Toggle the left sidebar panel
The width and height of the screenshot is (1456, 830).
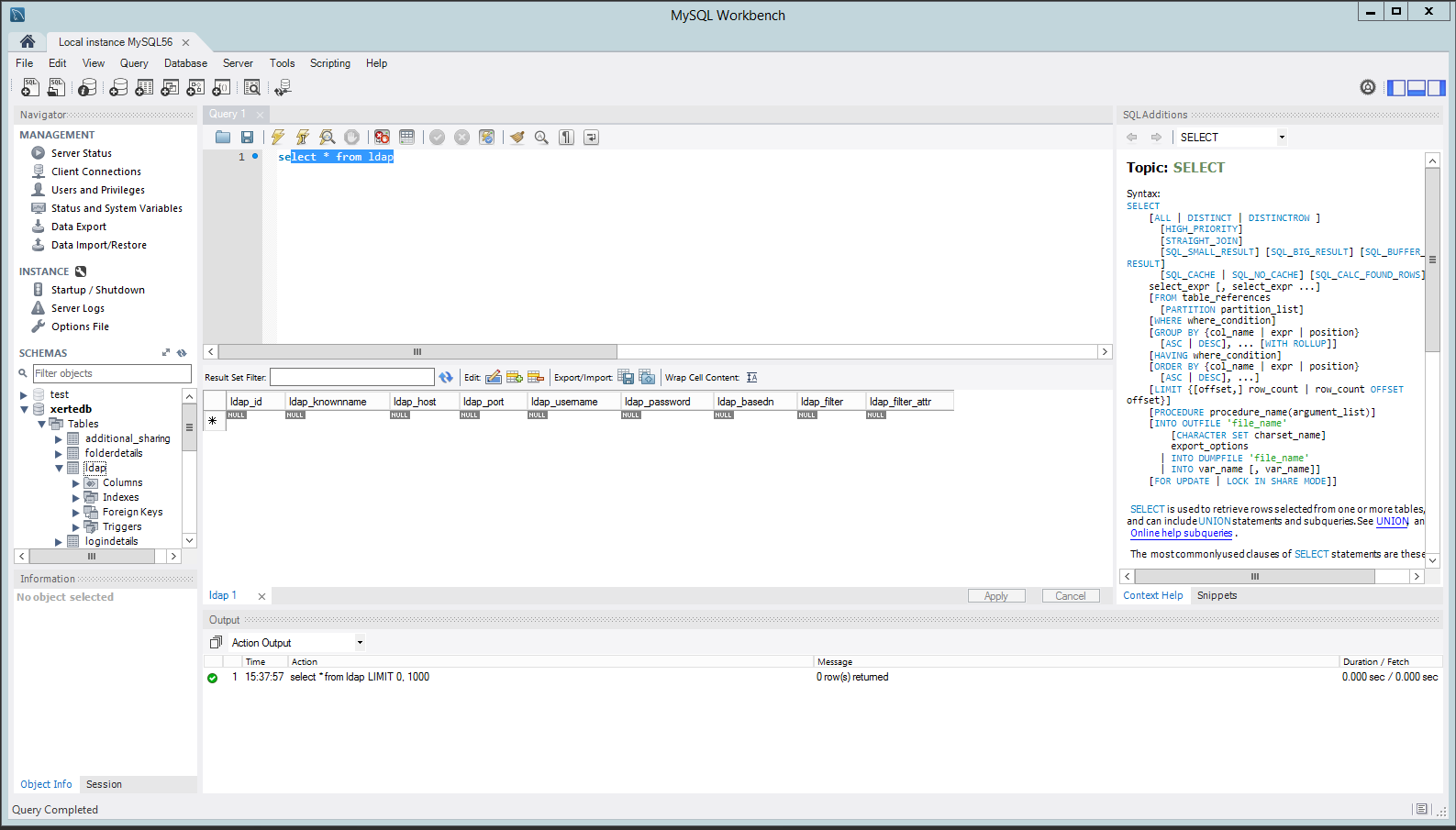click(x=1396, y=88)
